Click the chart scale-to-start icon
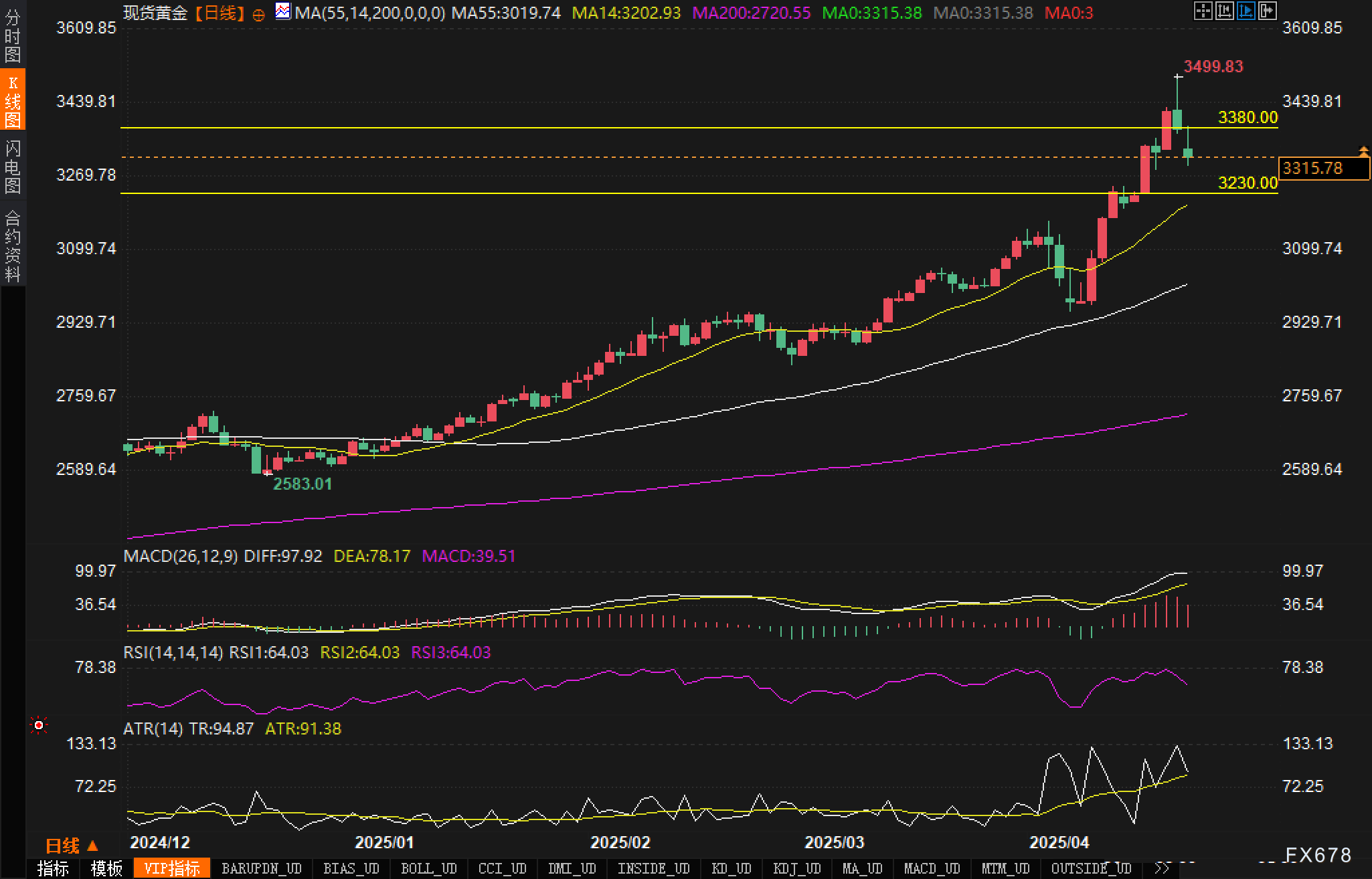1372x879 pixels. pyautogui.click(x=1224, y=11)
